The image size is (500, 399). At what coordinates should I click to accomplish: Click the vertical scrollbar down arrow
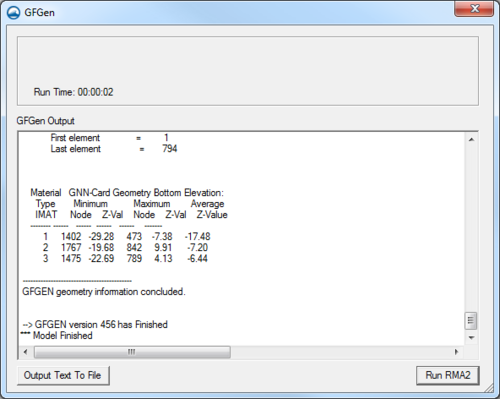tap(471, 338)
